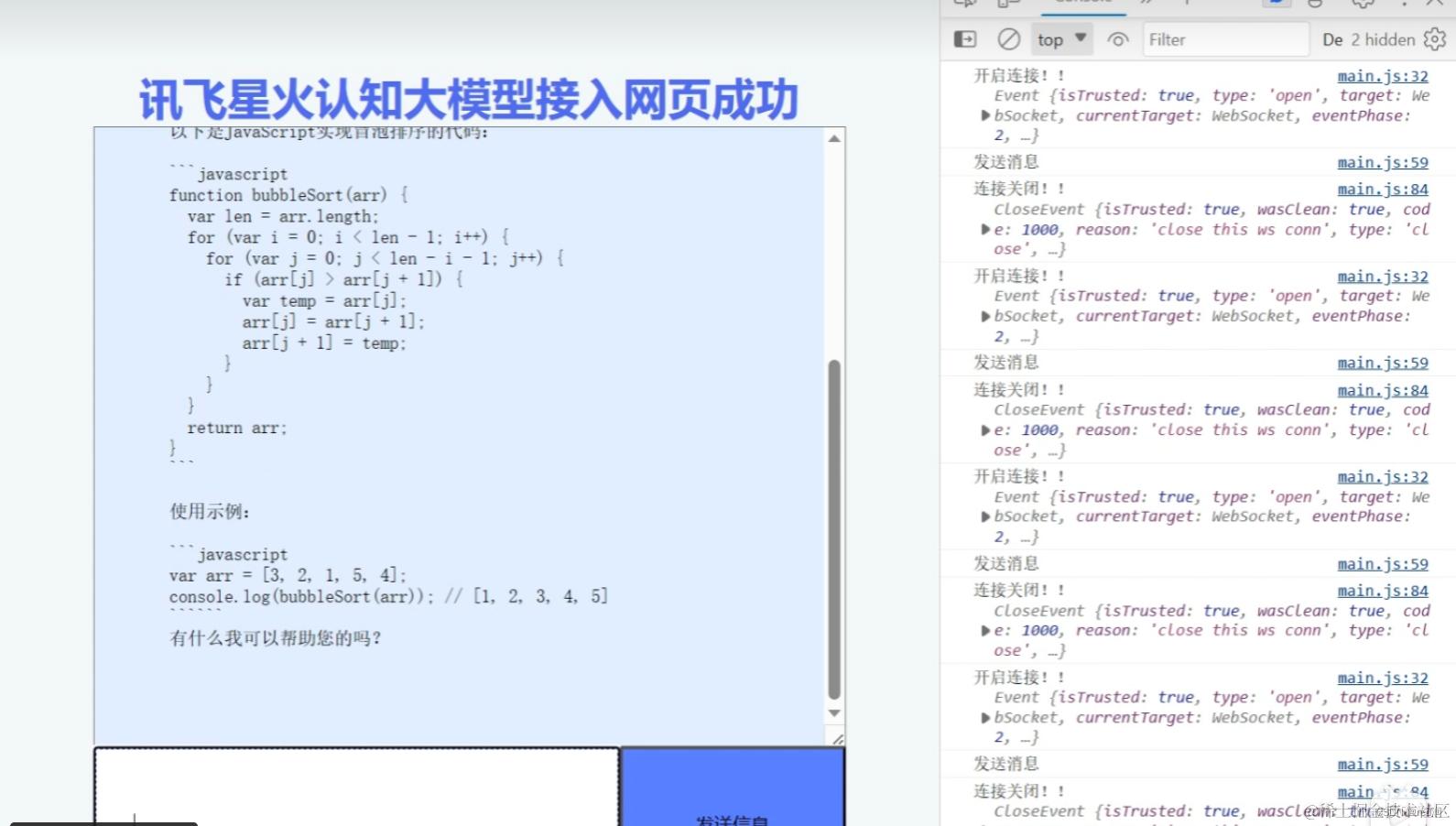Open console settings via the gear icon
This screenshot has height=826, width=1456.
pyautogui.click(x=1435, y=39)
